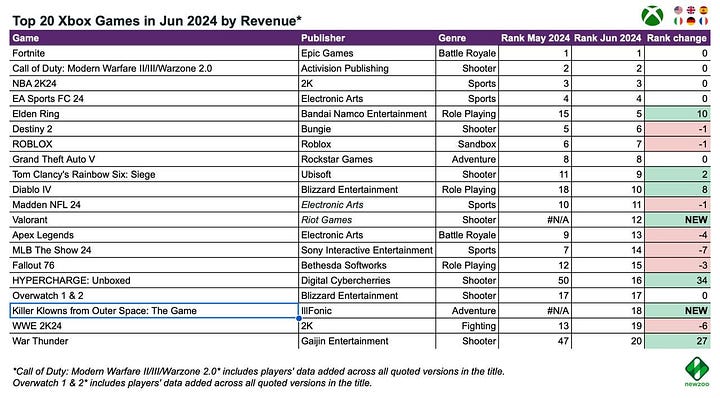
Task: Select the 'Gaijin Entertainment' cell
Action: pyautogui.click(x=367, y=341)
